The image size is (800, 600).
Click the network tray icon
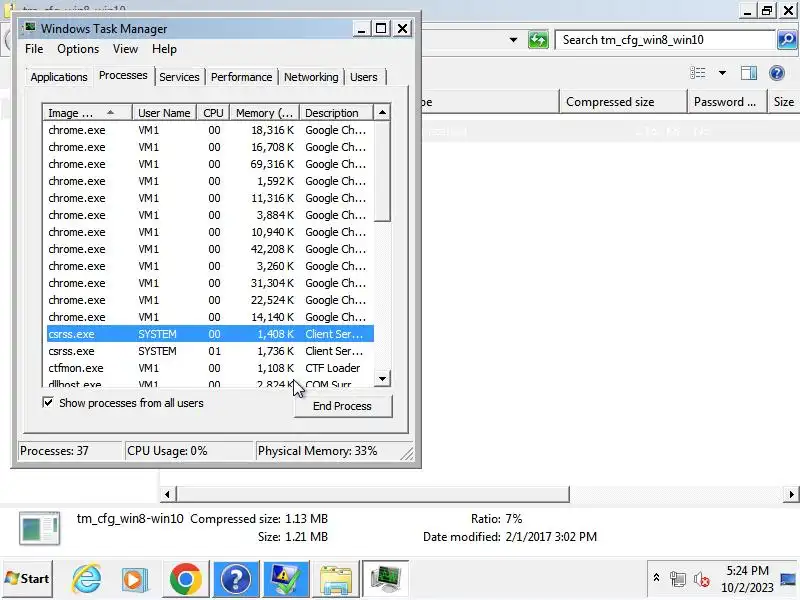(678, 579)
